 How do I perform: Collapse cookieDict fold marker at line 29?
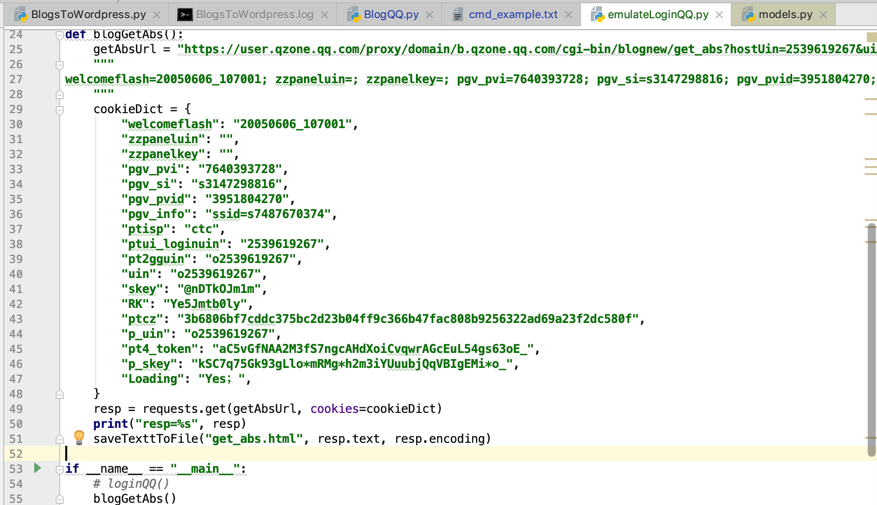coord(59,110)
